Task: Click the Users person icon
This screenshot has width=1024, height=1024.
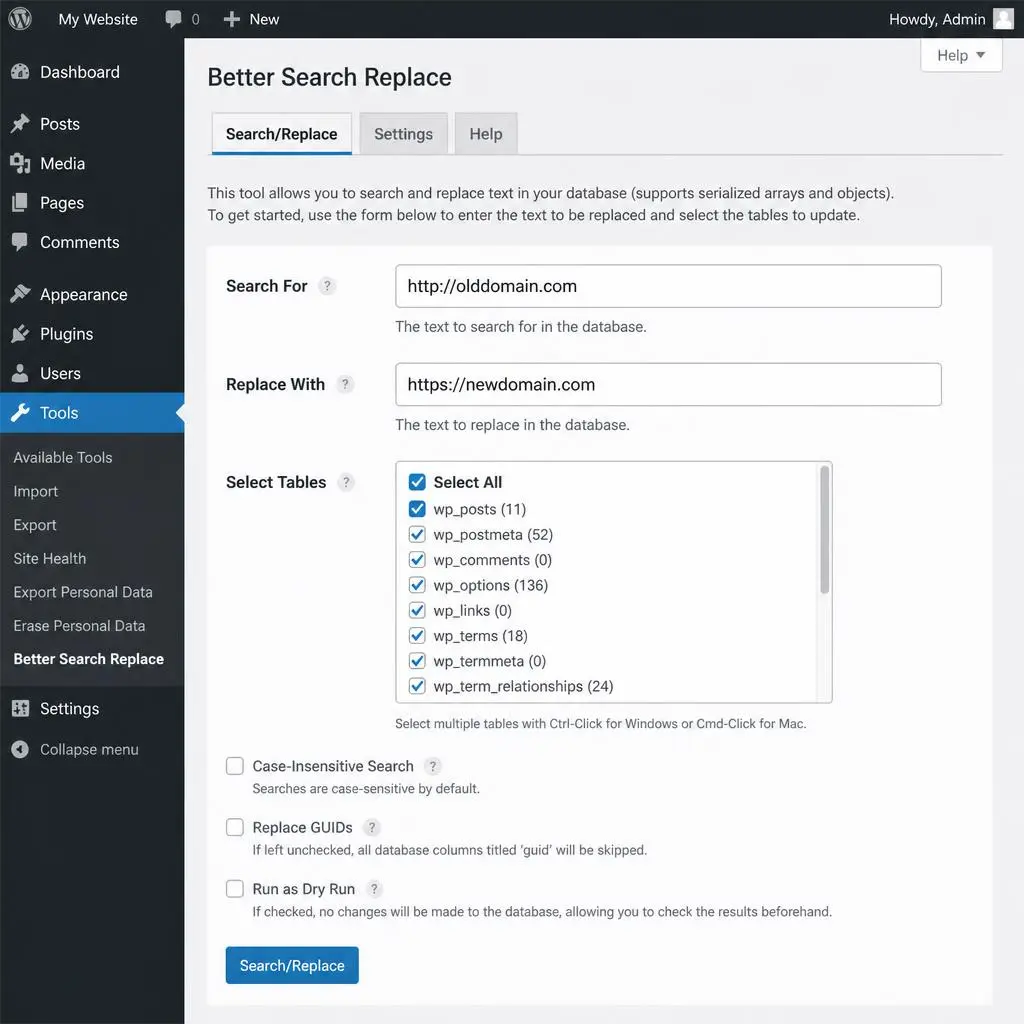Action: (x=20, y=373)
